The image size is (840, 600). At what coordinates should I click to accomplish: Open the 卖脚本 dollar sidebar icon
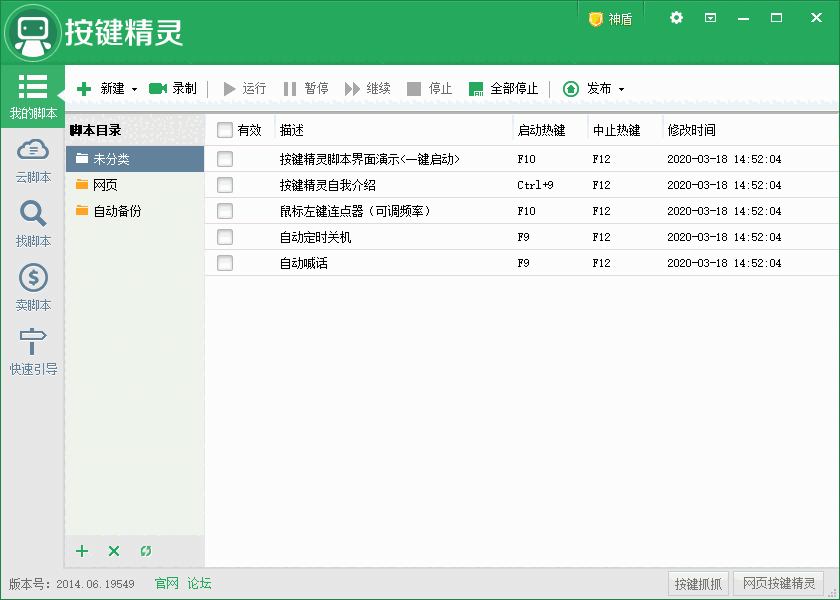pos(33,278)
